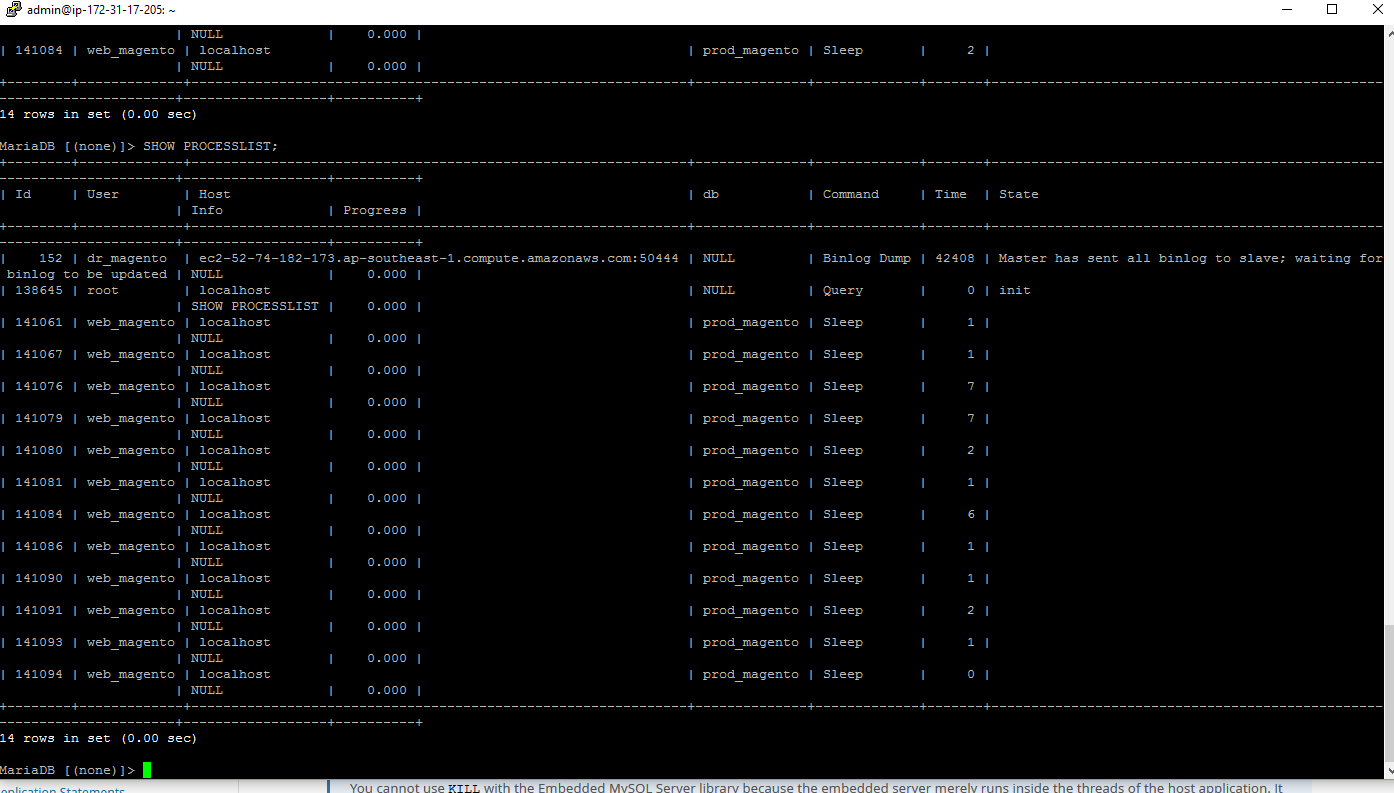Click the Binlog Dump command text

click(866, 258)
